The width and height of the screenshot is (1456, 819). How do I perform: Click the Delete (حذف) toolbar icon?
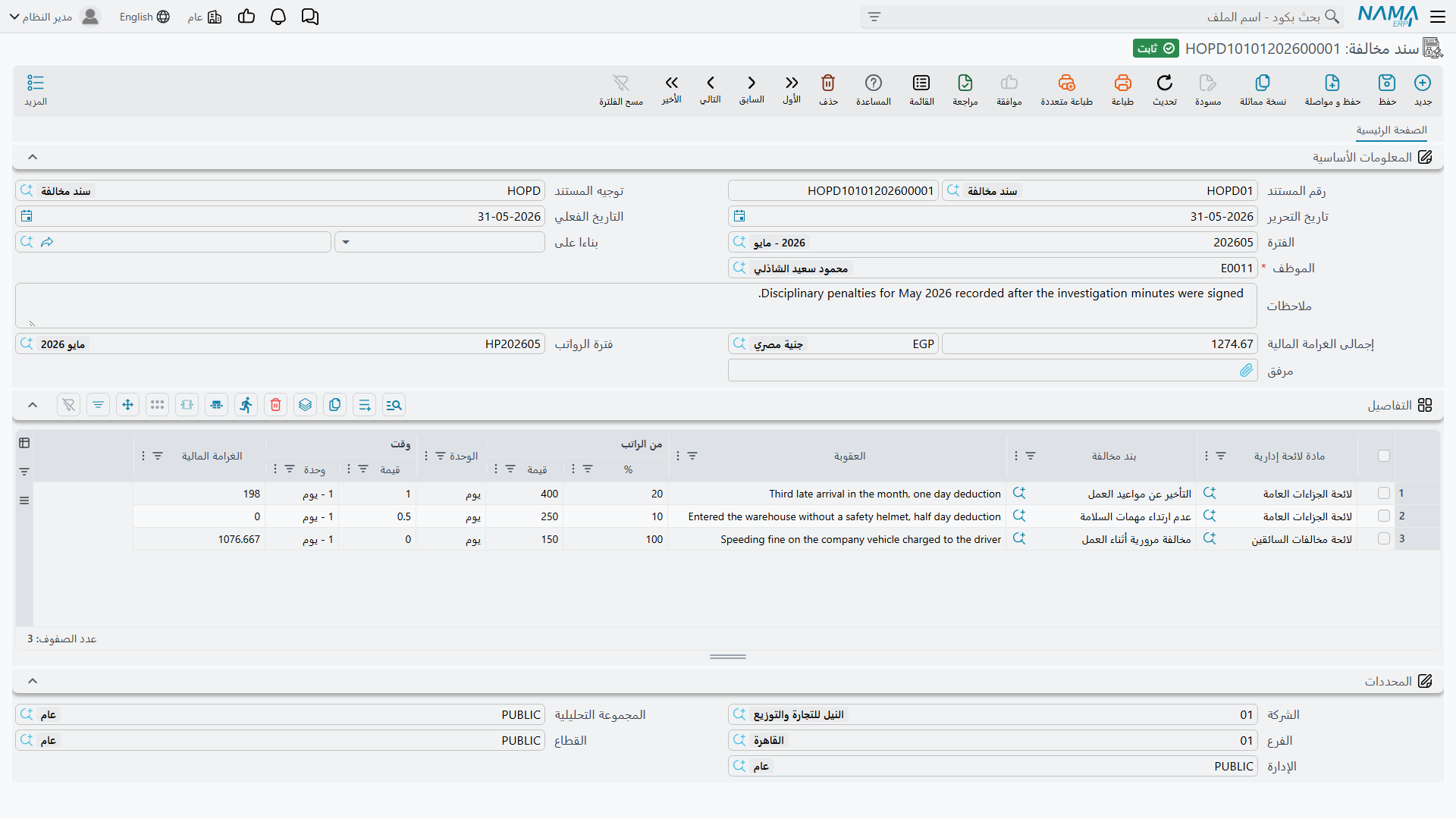click(828, 83)
